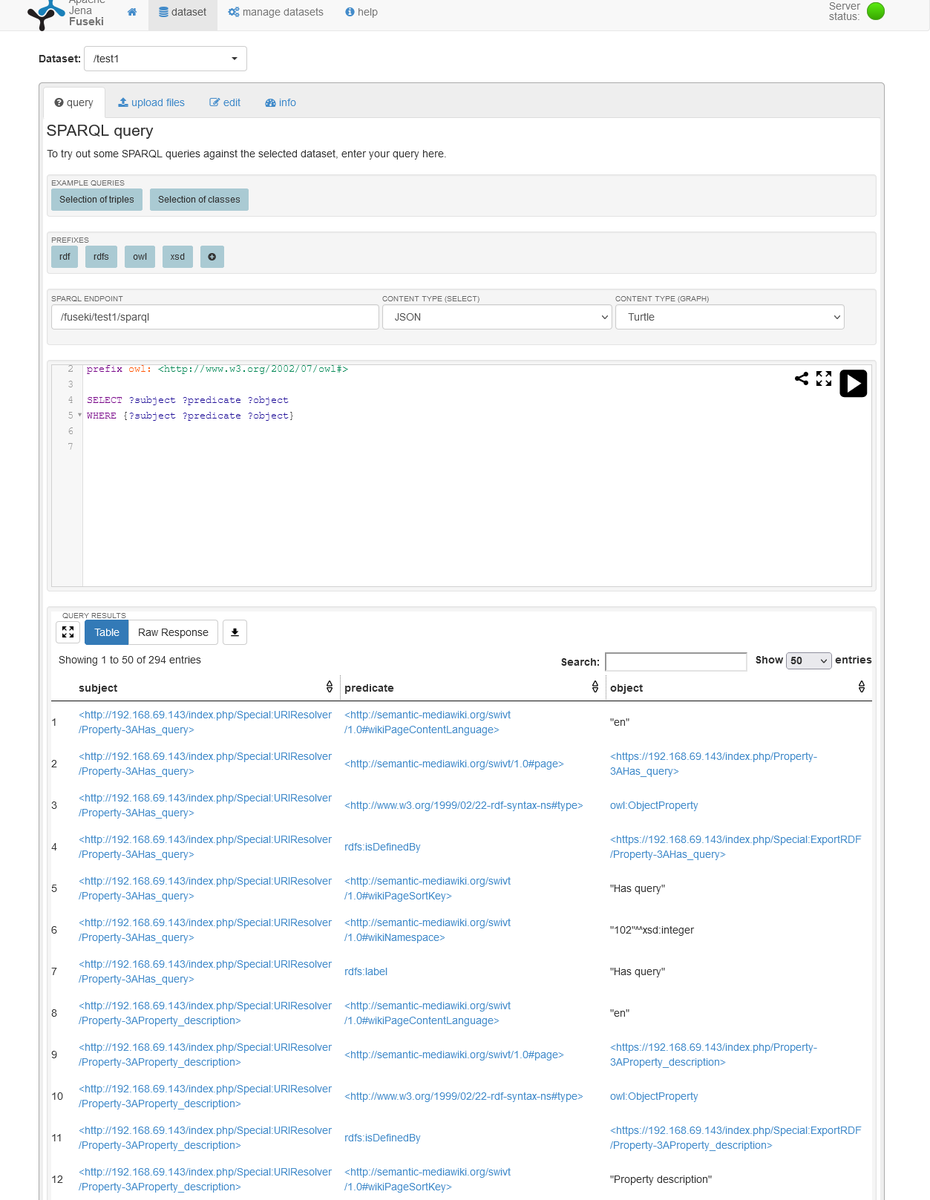Click the results Search field

[x=676, y=661]
